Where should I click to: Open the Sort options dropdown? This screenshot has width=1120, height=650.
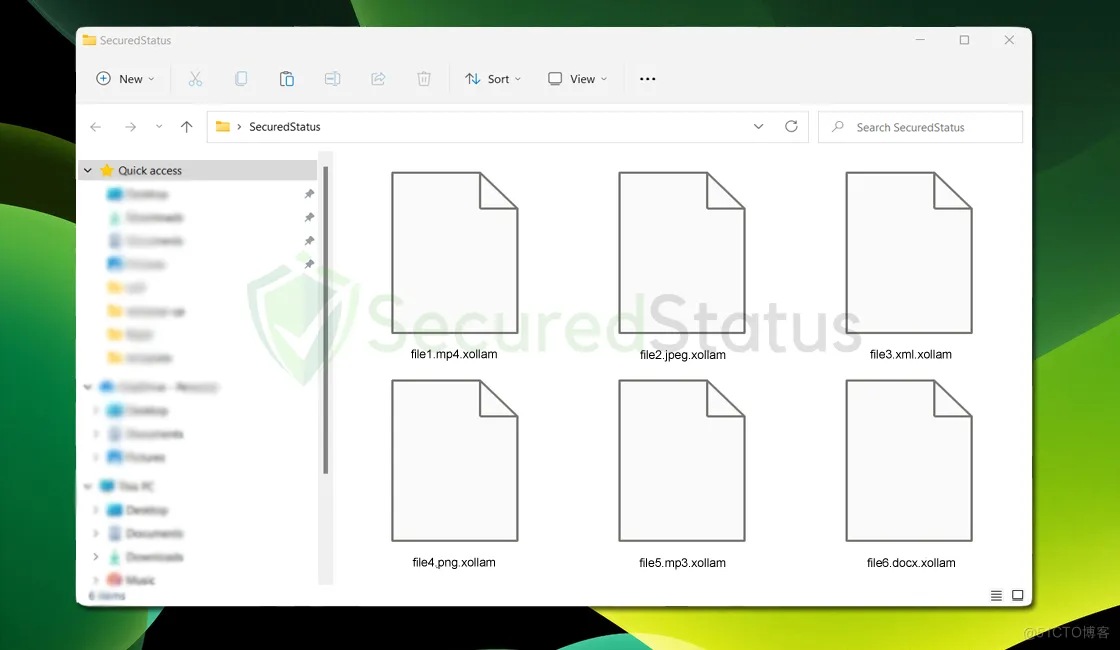493,79
